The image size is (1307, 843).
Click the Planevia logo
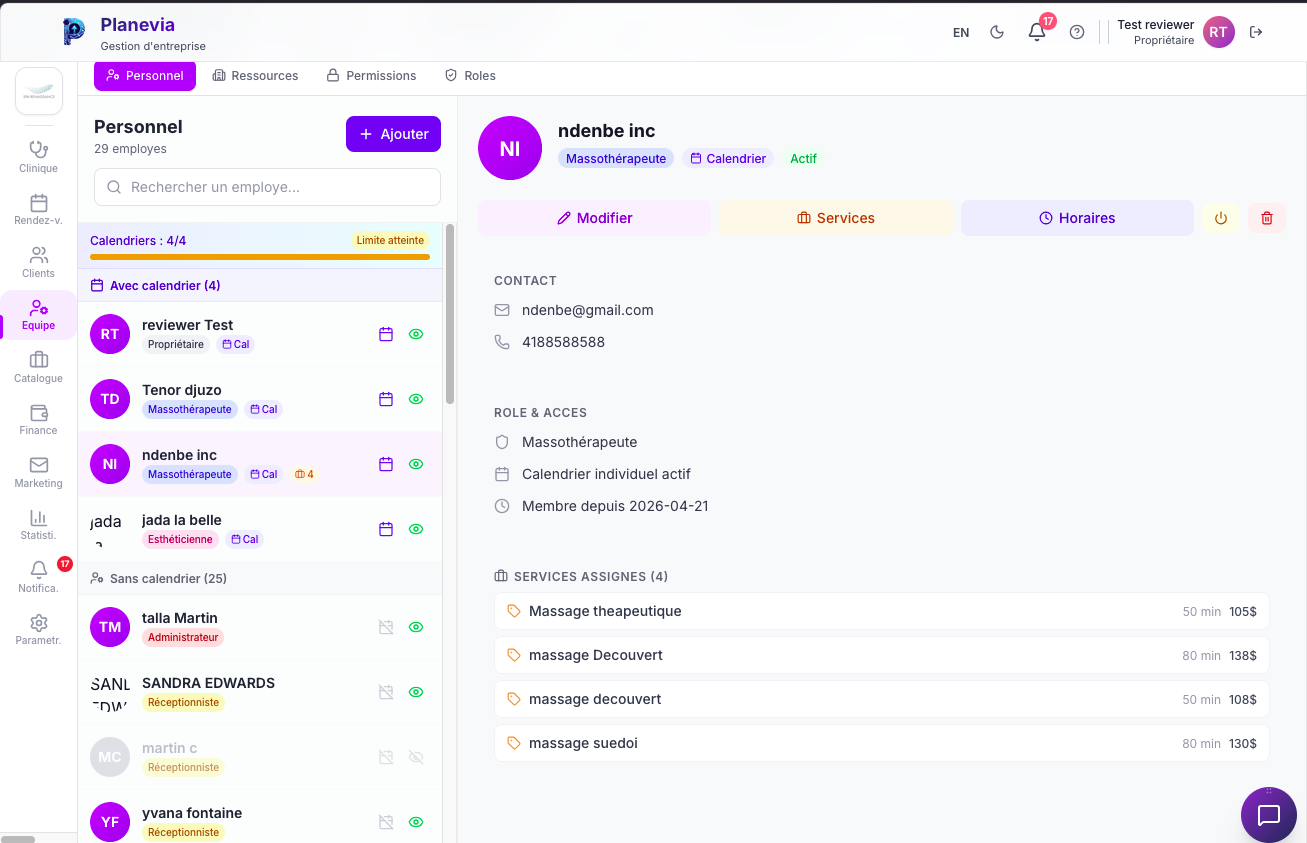[74, 32]
